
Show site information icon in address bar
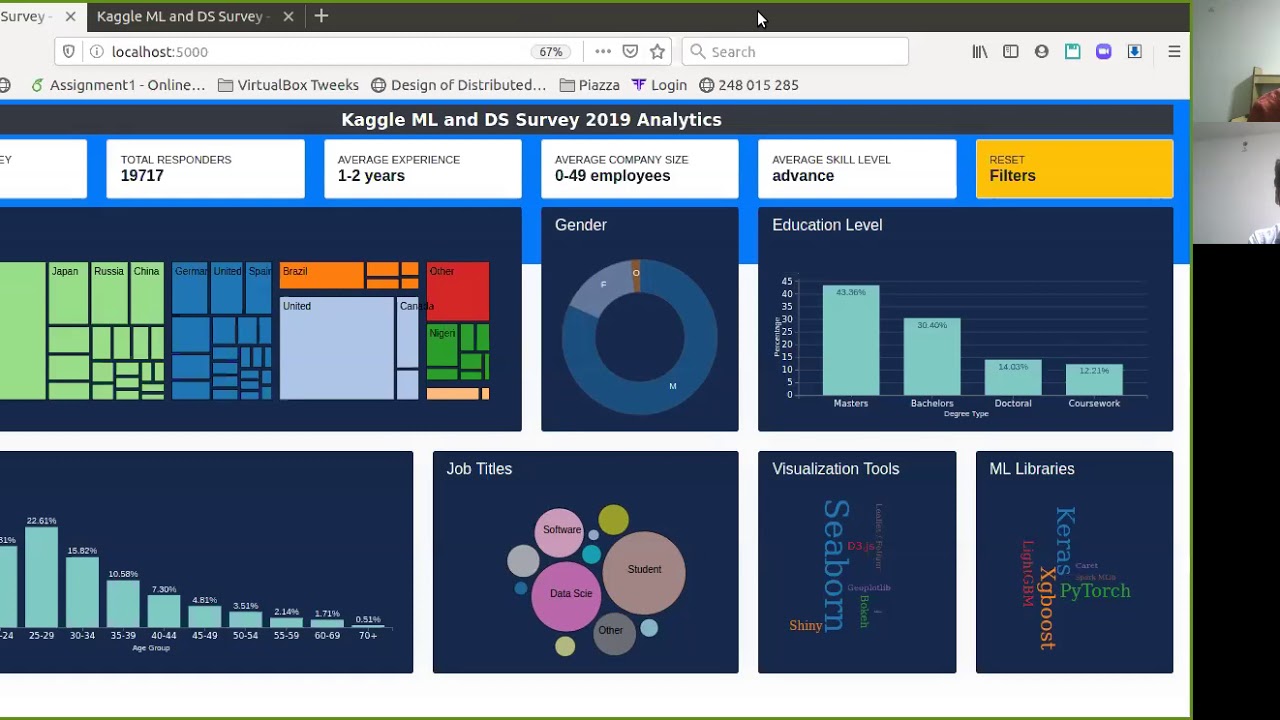click(96, 52)
